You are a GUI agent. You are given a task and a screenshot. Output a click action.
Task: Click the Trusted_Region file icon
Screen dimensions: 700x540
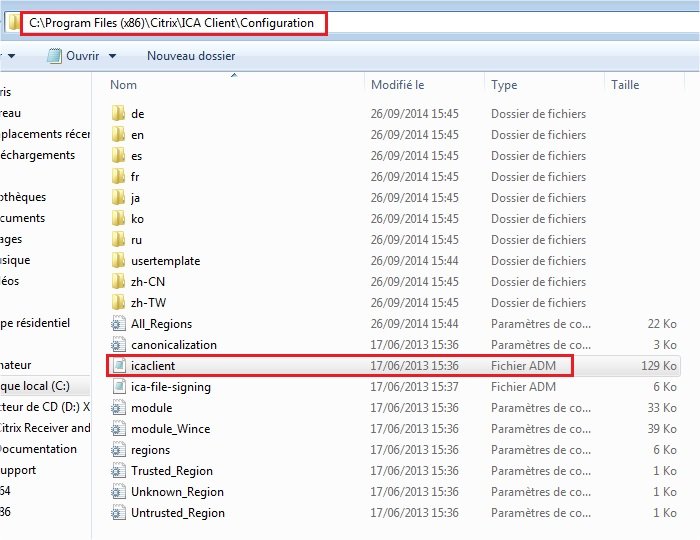[118, 470]
